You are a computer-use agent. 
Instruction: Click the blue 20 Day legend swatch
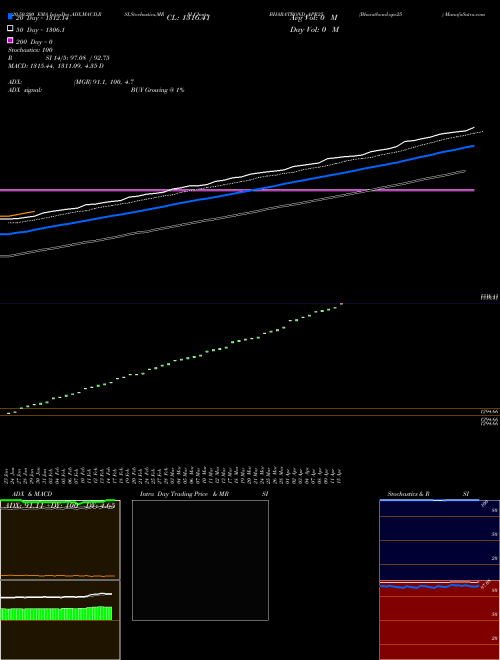(10, 17)
